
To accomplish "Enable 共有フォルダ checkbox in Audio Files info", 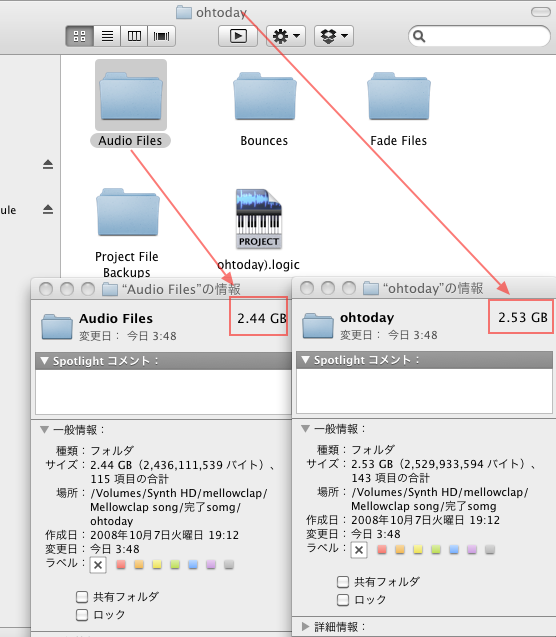I will point(82,597).
